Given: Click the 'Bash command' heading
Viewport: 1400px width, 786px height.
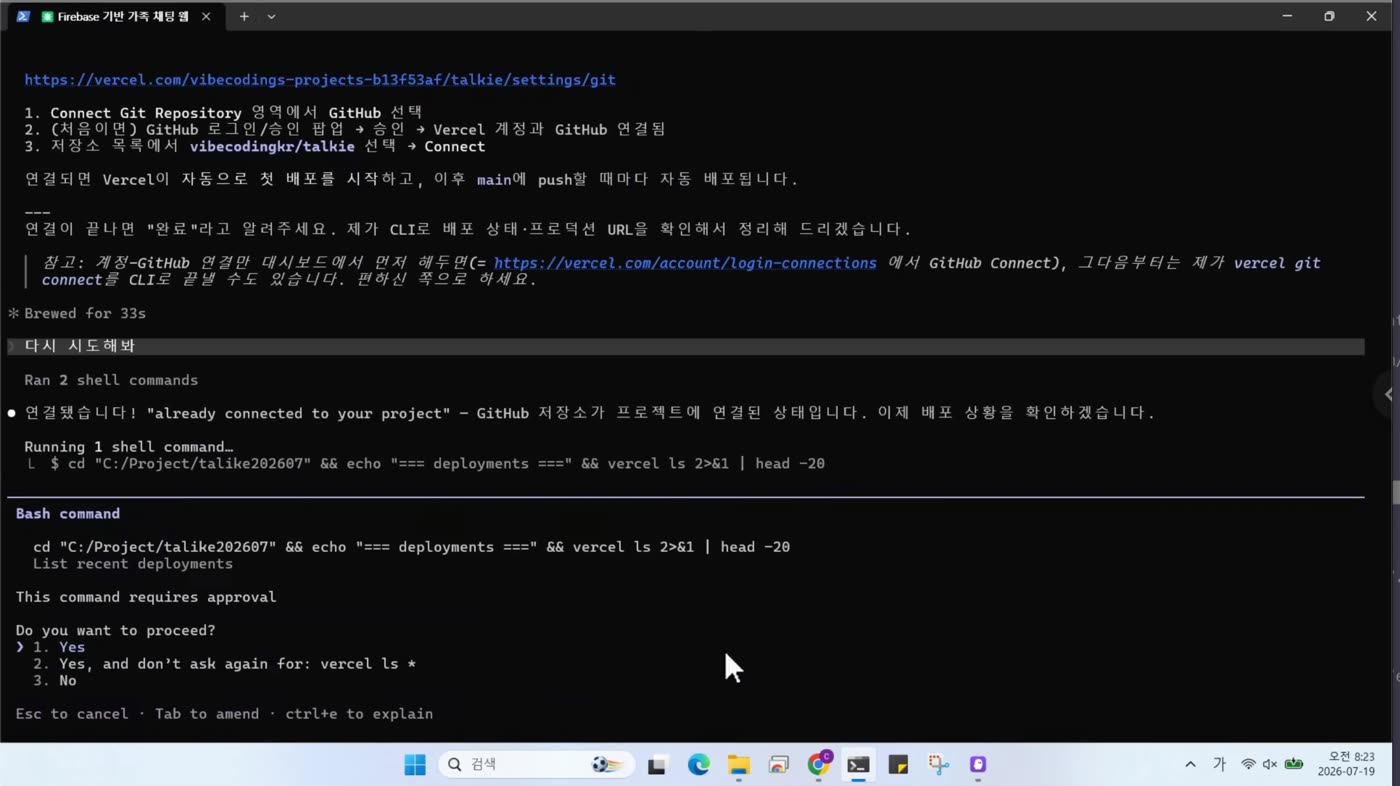Looking at the screenshot, I should pyautogui.click(x=68, y=514).
